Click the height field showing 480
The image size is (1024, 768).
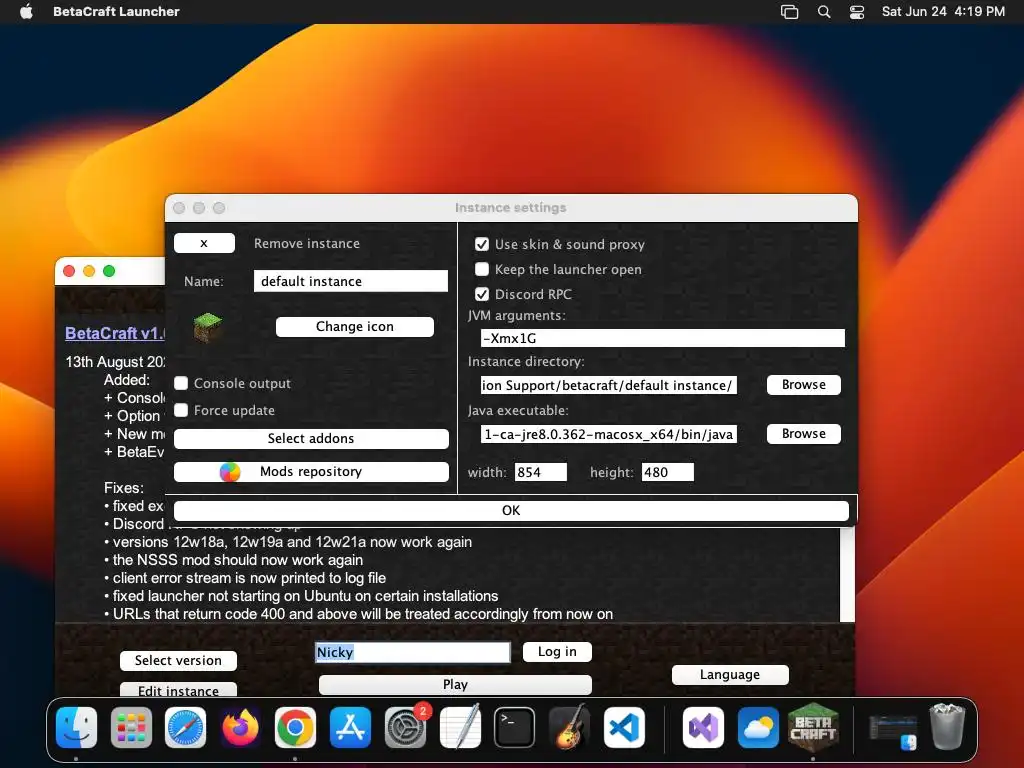667,472
